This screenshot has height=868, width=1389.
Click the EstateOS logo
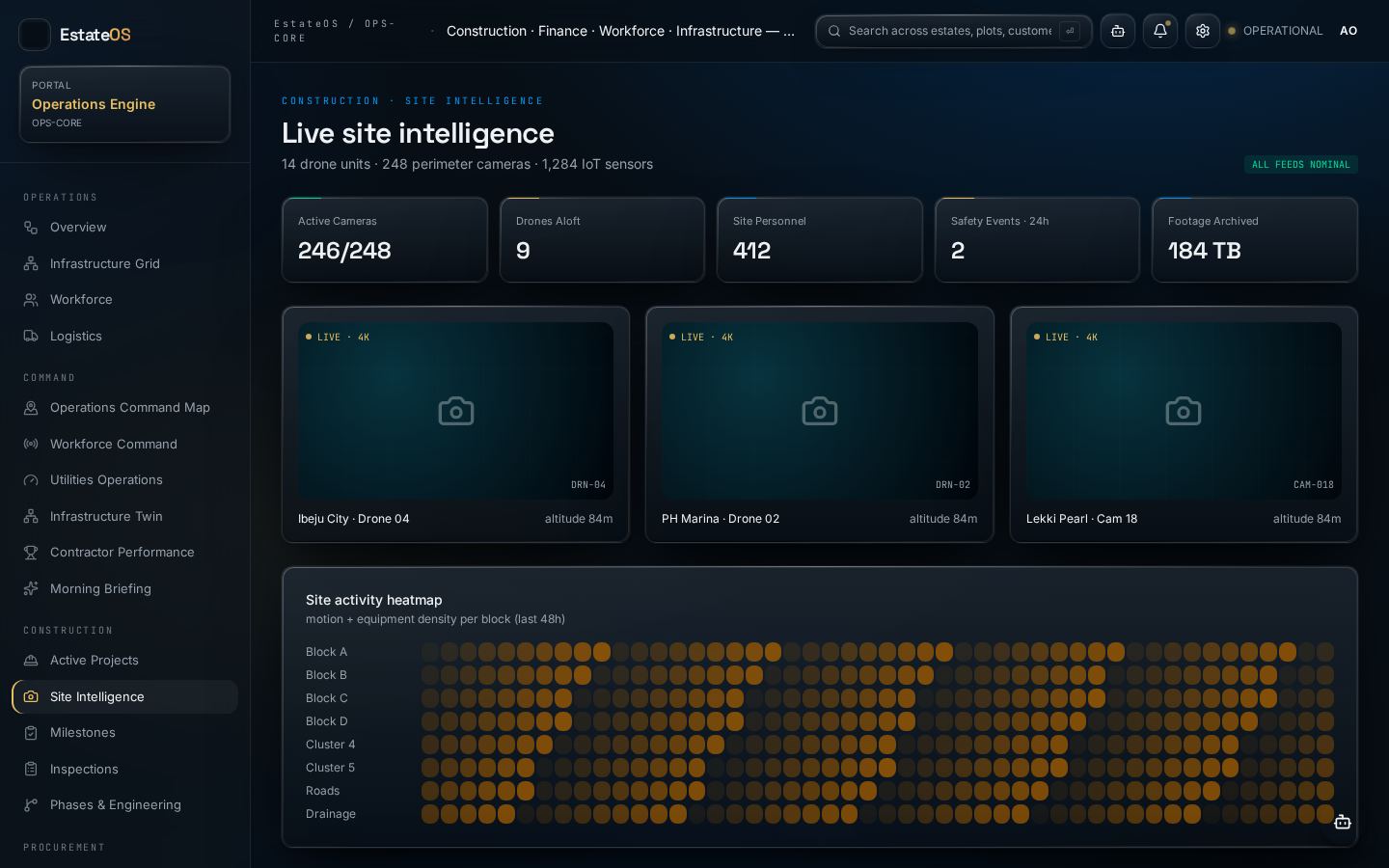[75, 35]
